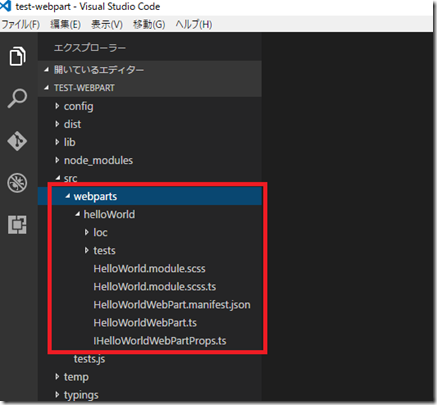Open the Search view icon
Screen dimensions: 437x405
[17, 98]
